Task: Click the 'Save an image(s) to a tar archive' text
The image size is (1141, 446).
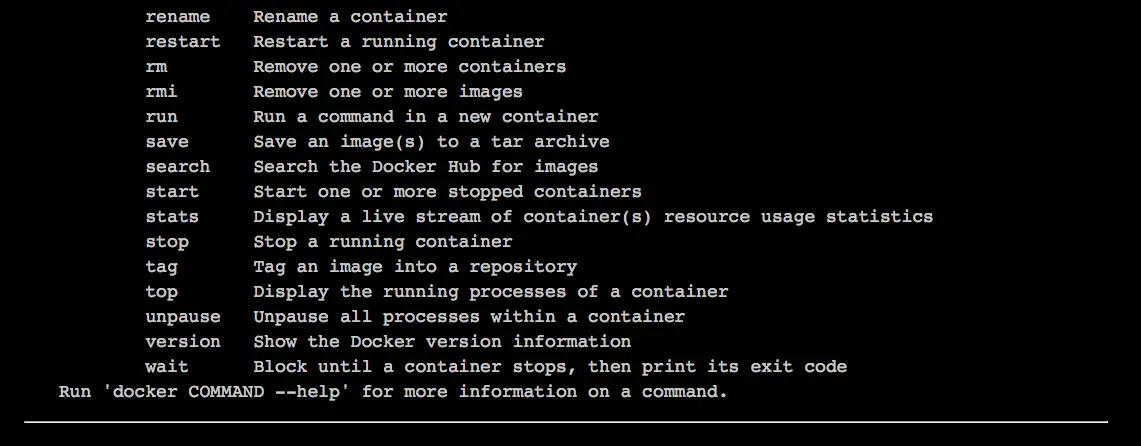Action: (431, 142)
